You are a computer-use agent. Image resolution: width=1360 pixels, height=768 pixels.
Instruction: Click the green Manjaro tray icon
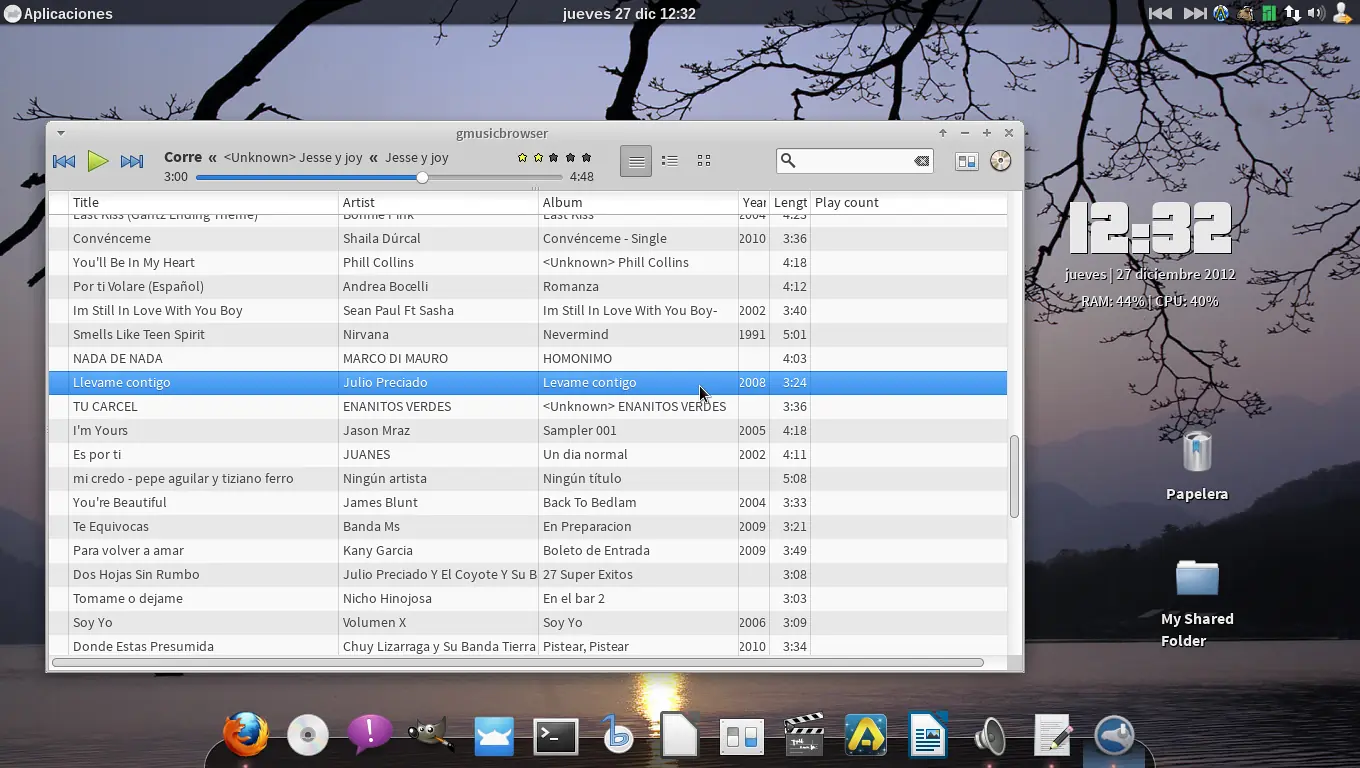(x=1269, y=14)
